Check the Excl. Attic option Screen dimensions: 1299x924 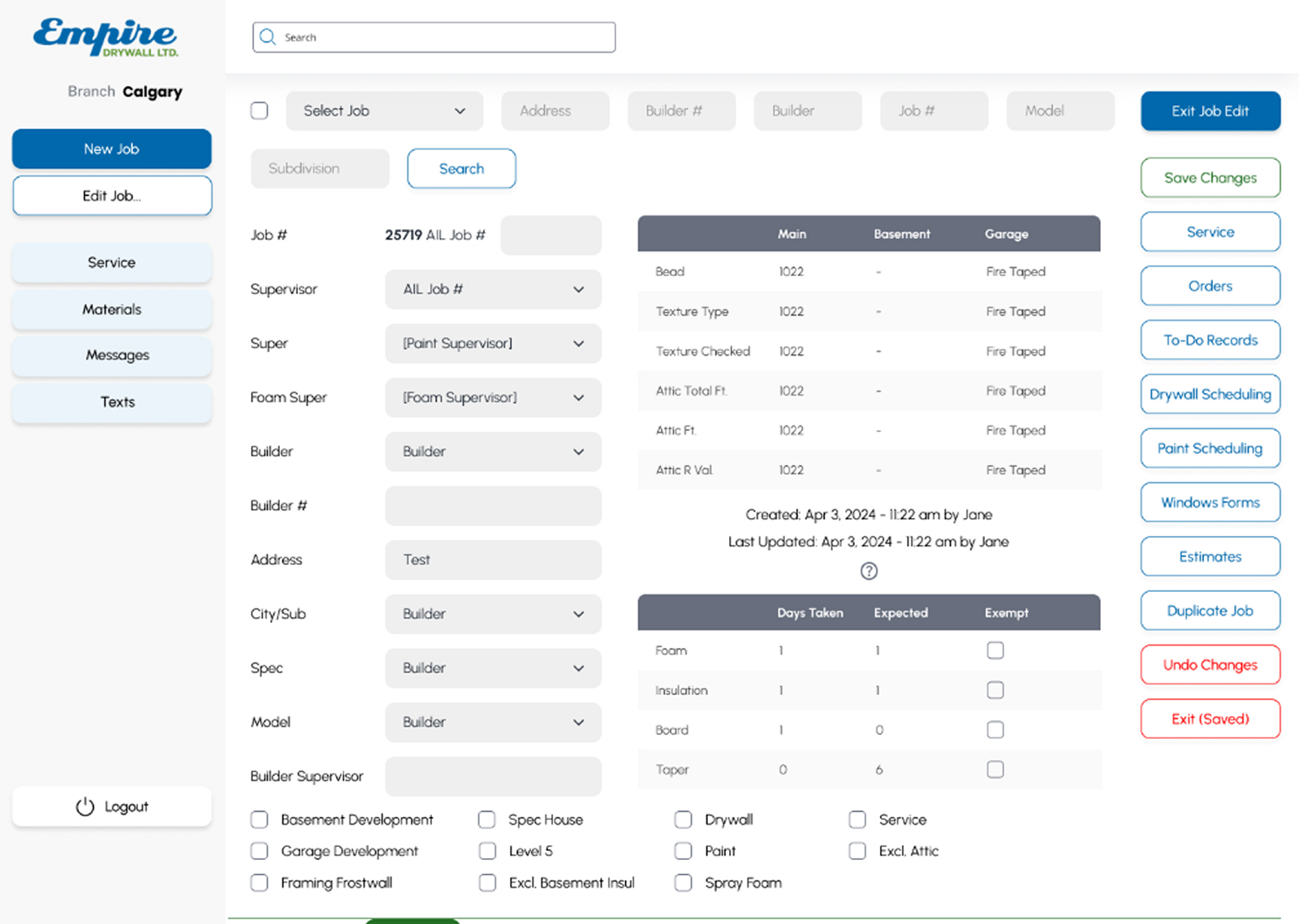pos(857,851)
